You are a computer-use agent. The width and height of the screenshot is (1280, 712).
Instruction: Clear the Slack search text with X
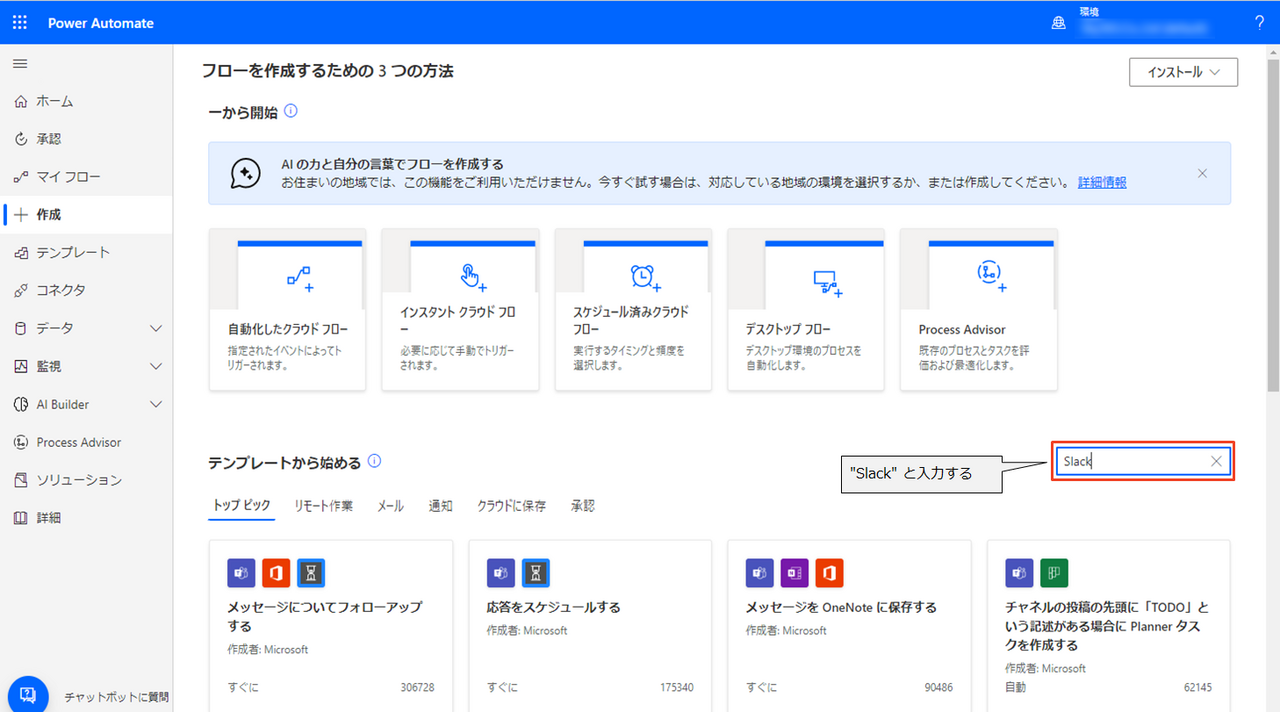tap(1216, 461)
